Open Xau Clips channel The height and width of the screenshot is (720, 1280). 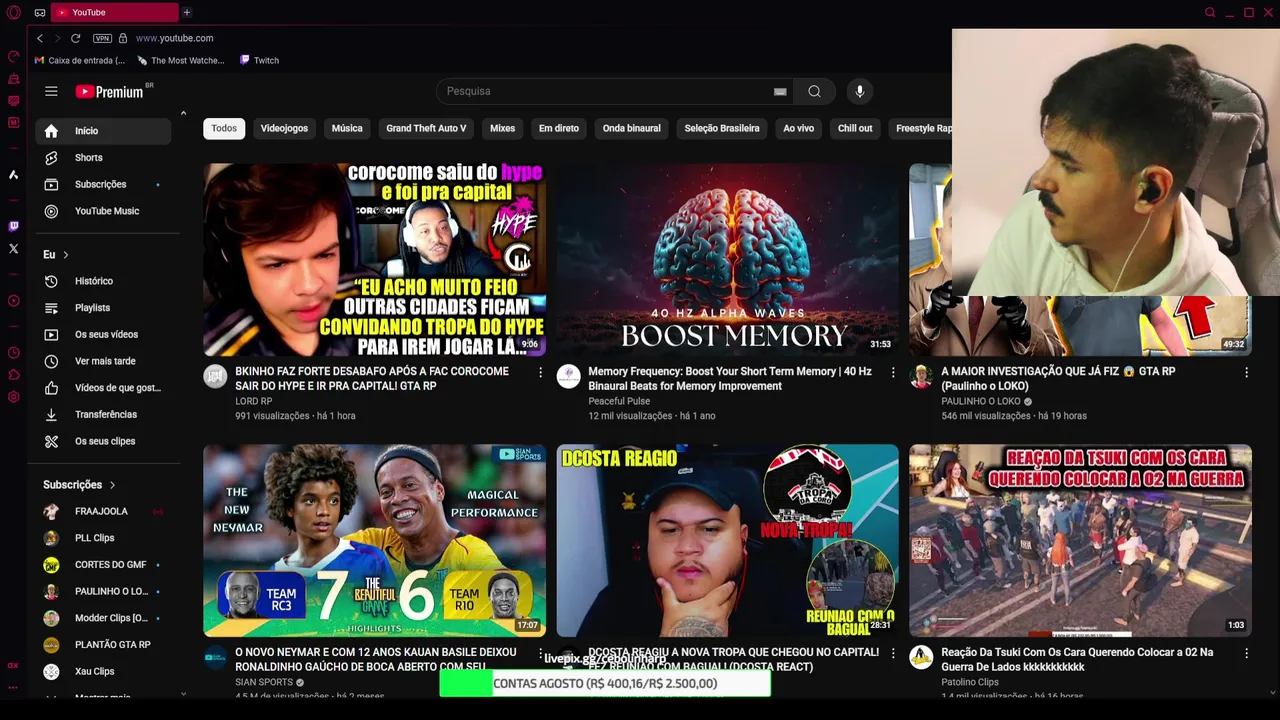103,671
